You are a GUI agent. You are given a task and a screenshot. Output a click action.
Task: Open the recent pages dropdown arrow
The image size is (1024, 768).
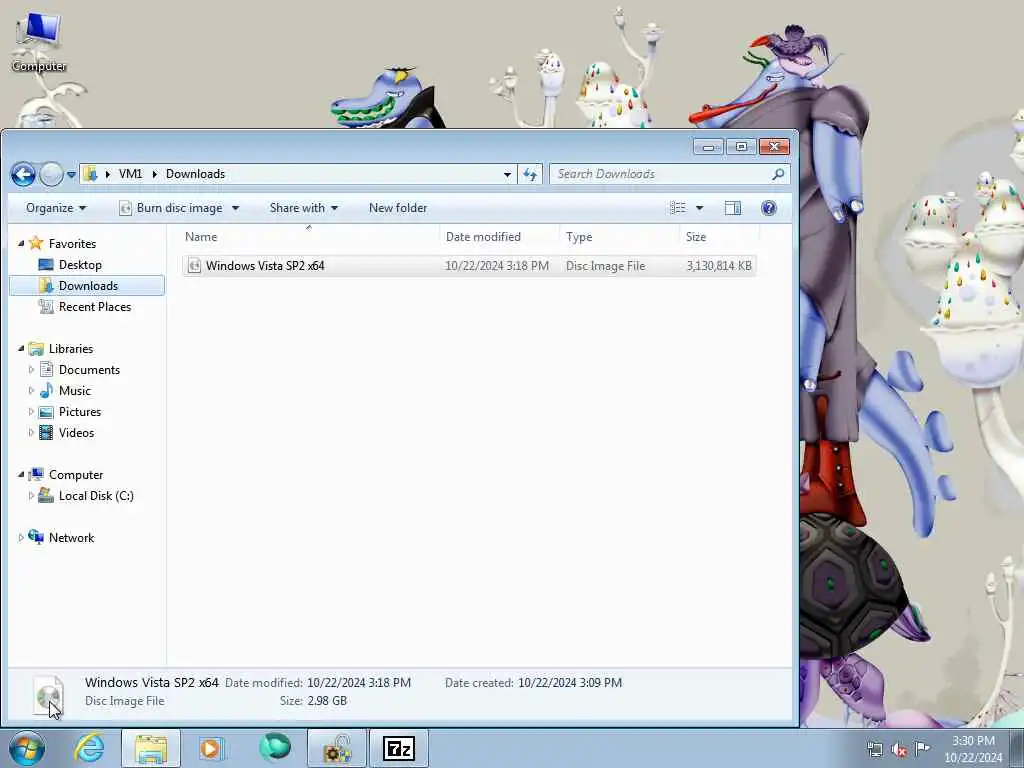tap(71, 174)
